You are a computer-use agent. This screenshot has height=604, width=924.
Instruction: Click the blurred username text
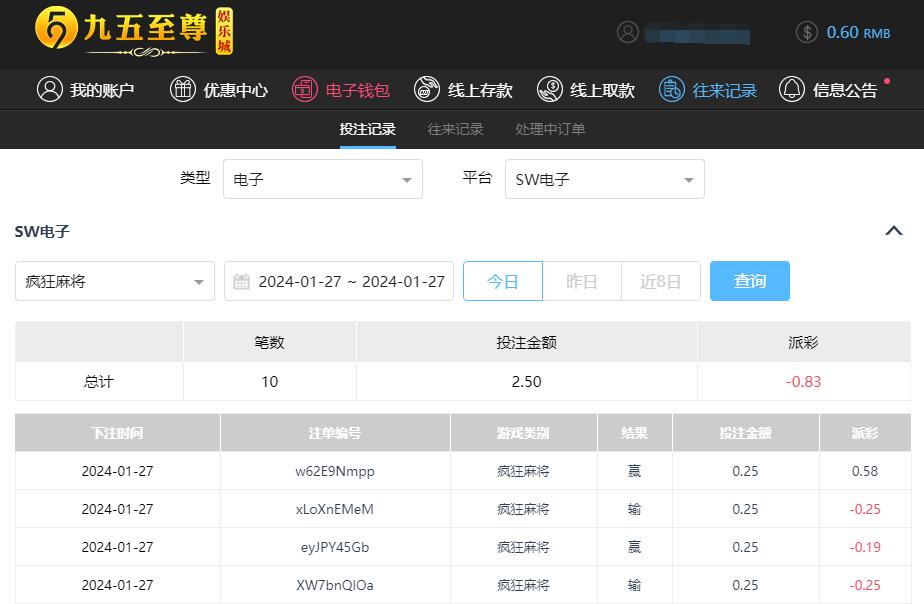[x=697, y=33]
